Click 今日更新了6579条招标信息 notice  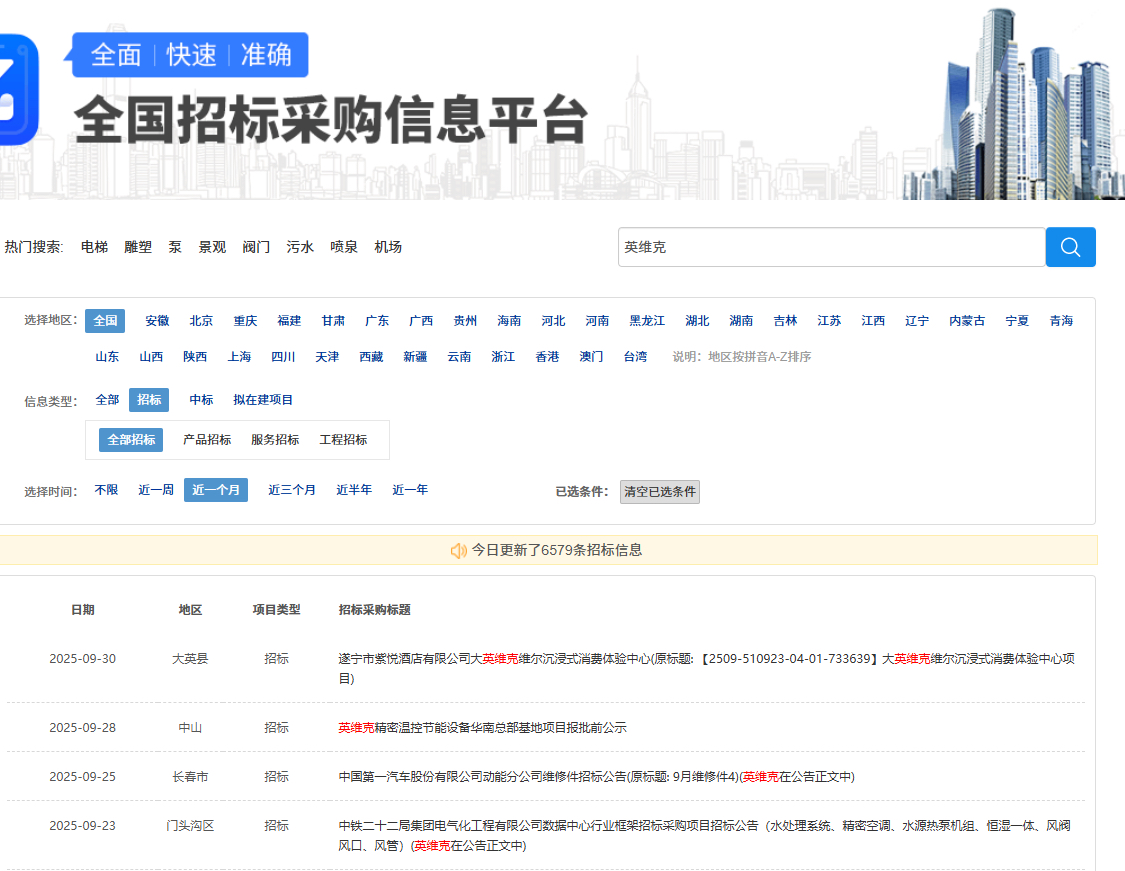click(x=556, y=550)
